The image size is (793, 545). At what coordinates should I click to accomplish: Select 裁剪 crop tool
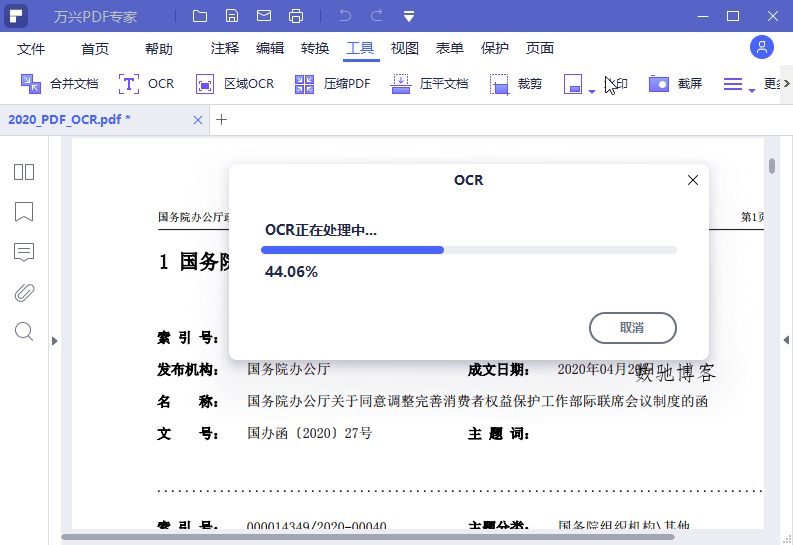point(515,84)
